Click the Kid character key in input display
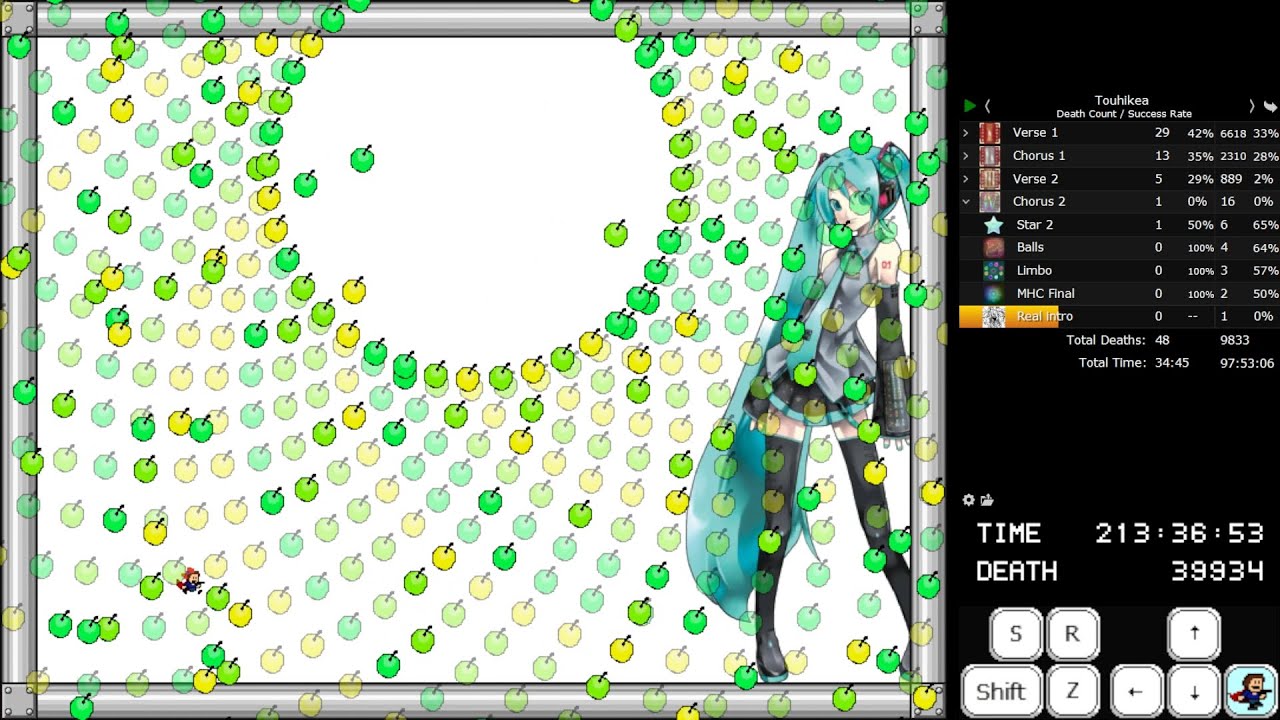Screen dimensions: 1280x720 1251,691
